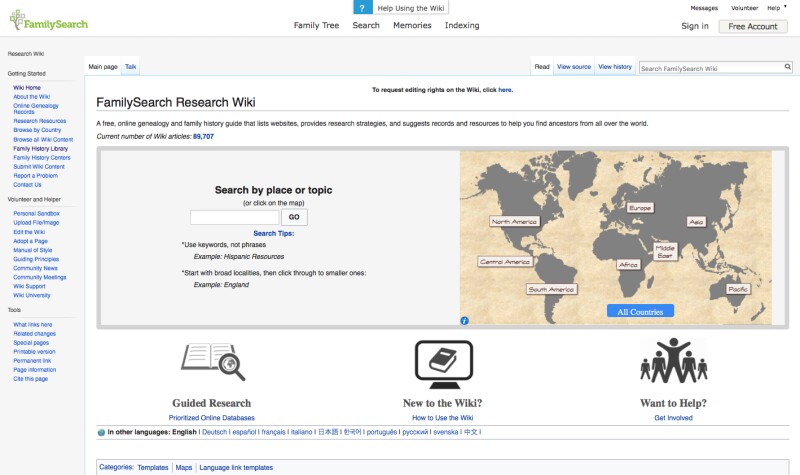
Task: Open Upload File/Image sidebar link
Action: point(36,223)
